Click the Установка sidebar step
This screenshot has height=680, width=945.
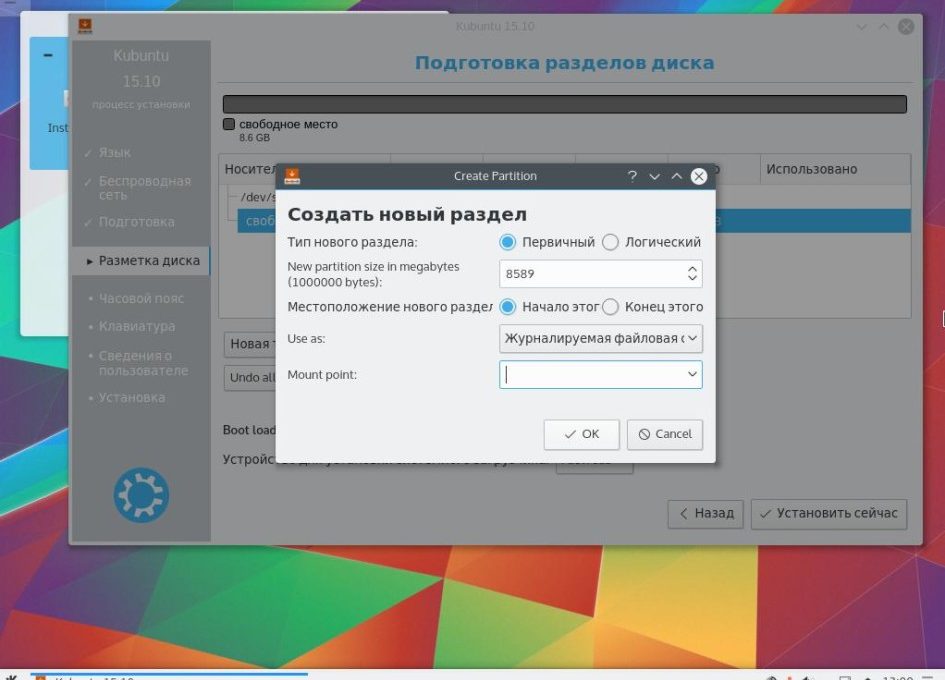pyautogui.click(x=131, y=398)
